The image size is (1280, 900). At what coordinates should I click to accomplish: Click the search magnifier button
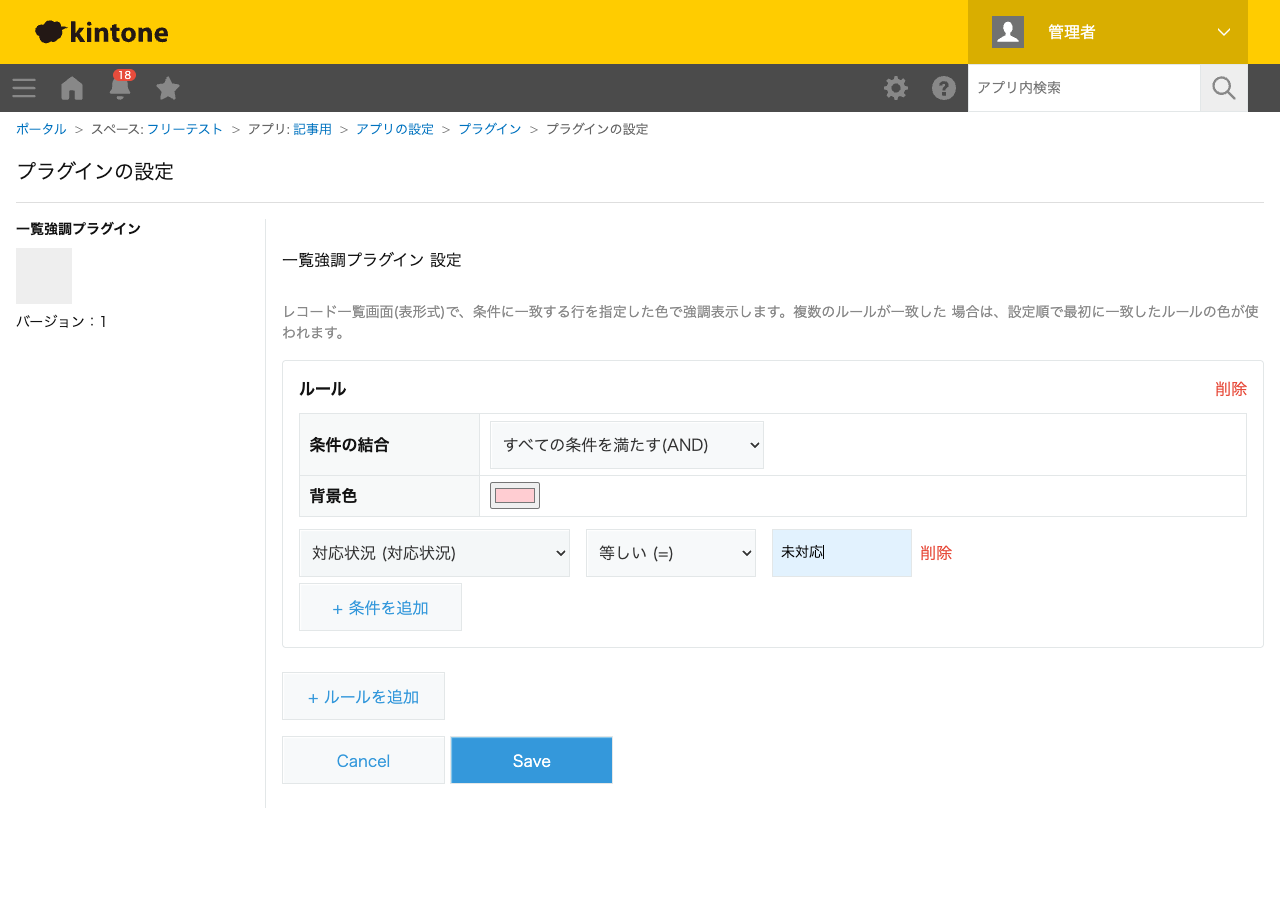(x=1224, y=88)
